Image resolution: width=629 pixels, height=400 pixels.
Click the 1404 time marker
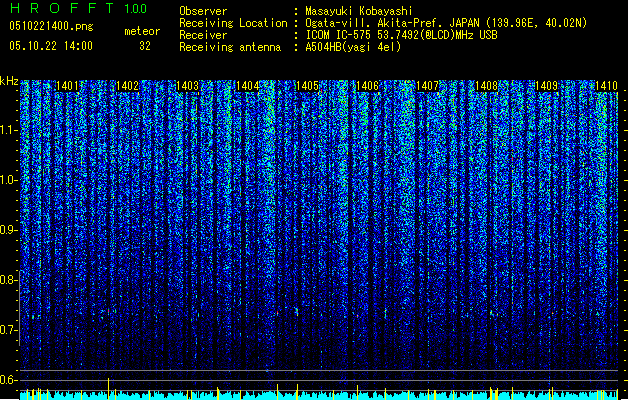pyautogui.click(x=248, y=86)
